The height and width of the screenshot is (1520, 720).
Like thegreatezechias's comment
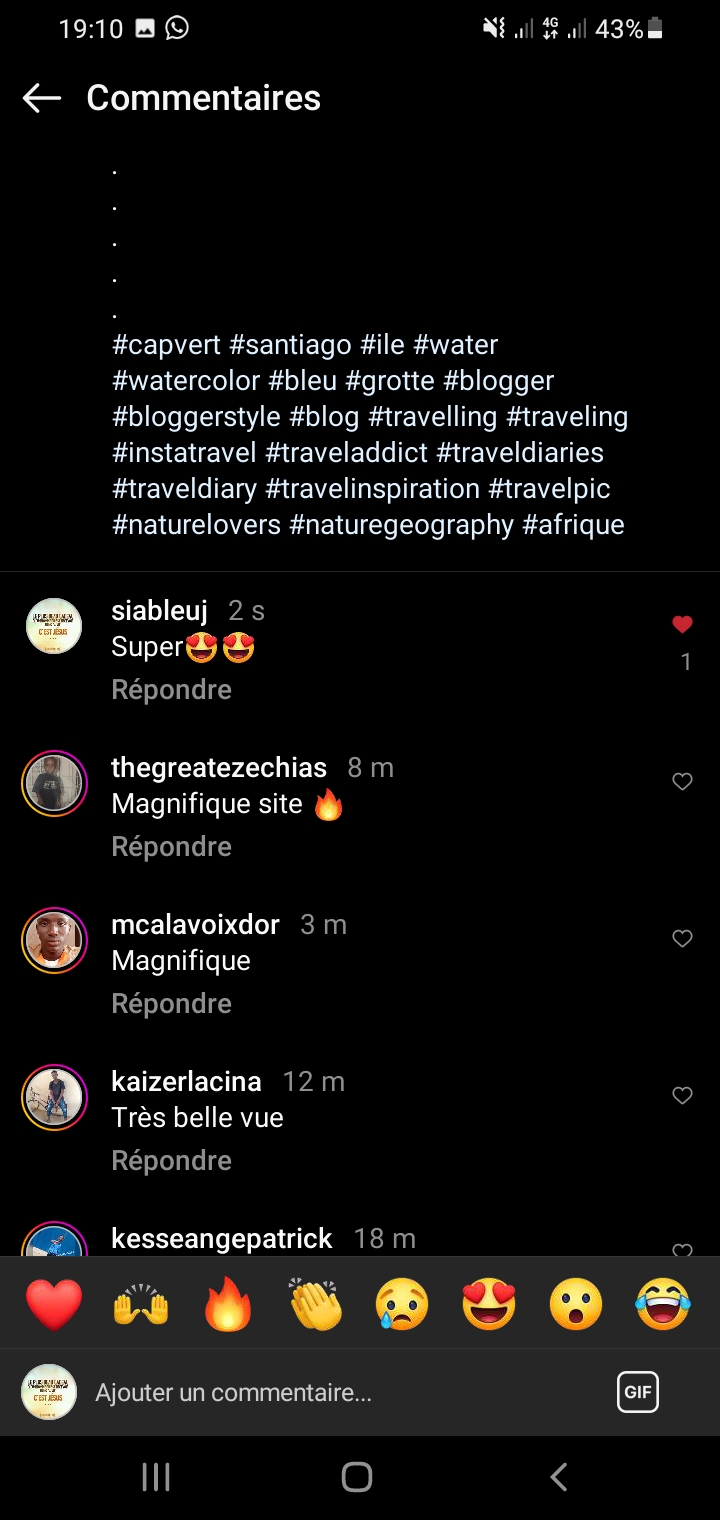(x=682, y=782)
